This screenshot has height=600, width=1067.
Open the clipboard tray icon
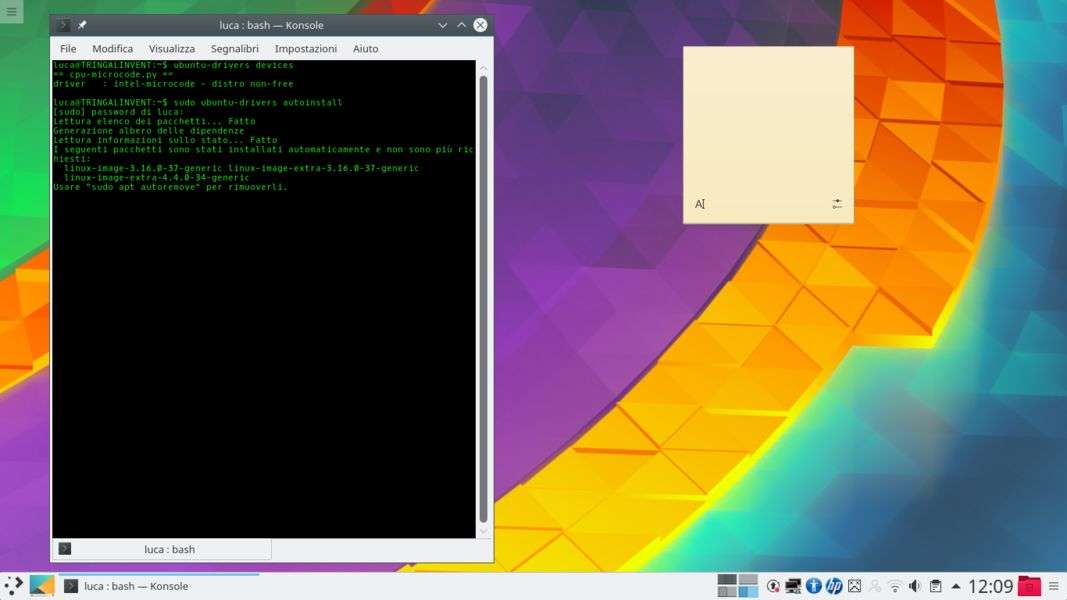coord(935,586)
